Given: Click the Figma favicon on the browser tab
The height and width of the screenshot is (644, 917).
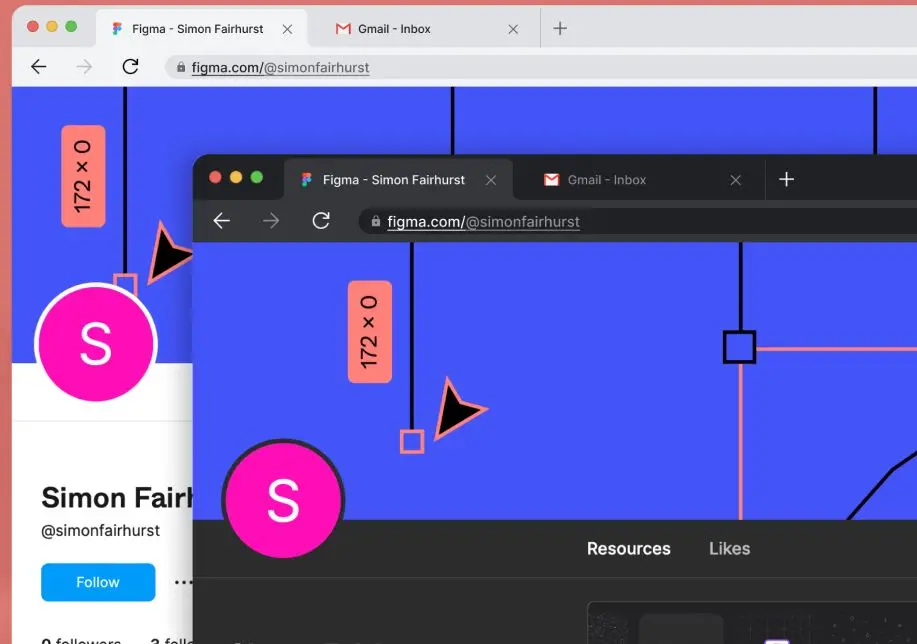Looking at the screenshot, I should pos(306,180).
